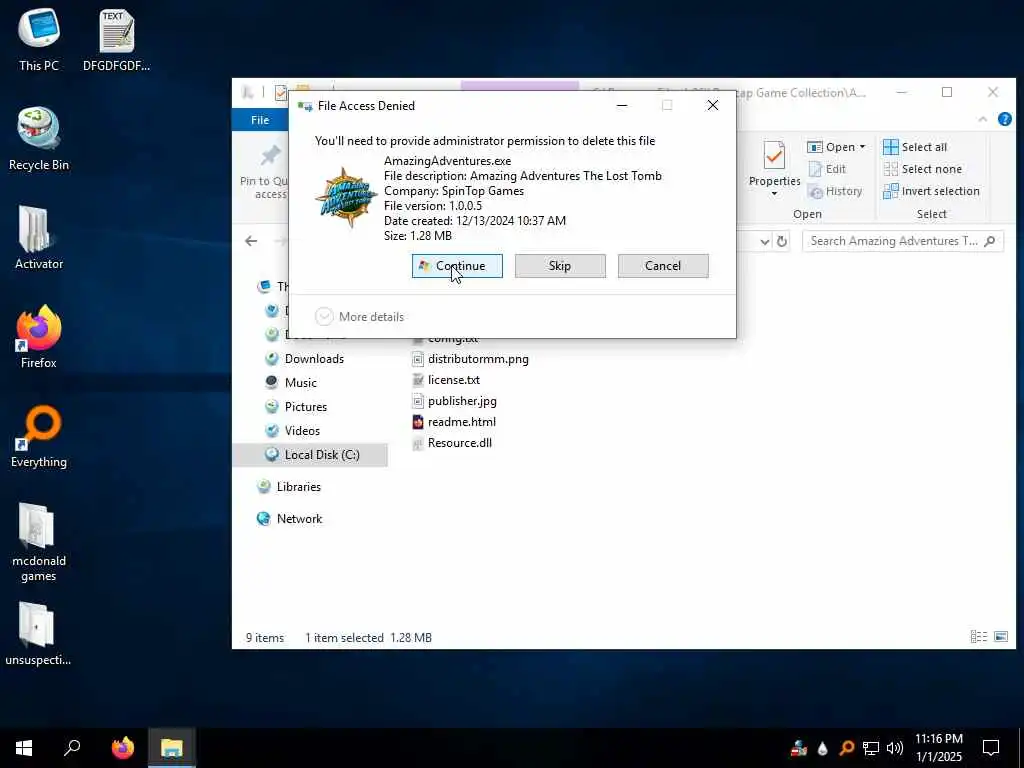Open the DFGDFGDF text file desktop icon
The image size is (1024, 768).
(x=116, y=40)
